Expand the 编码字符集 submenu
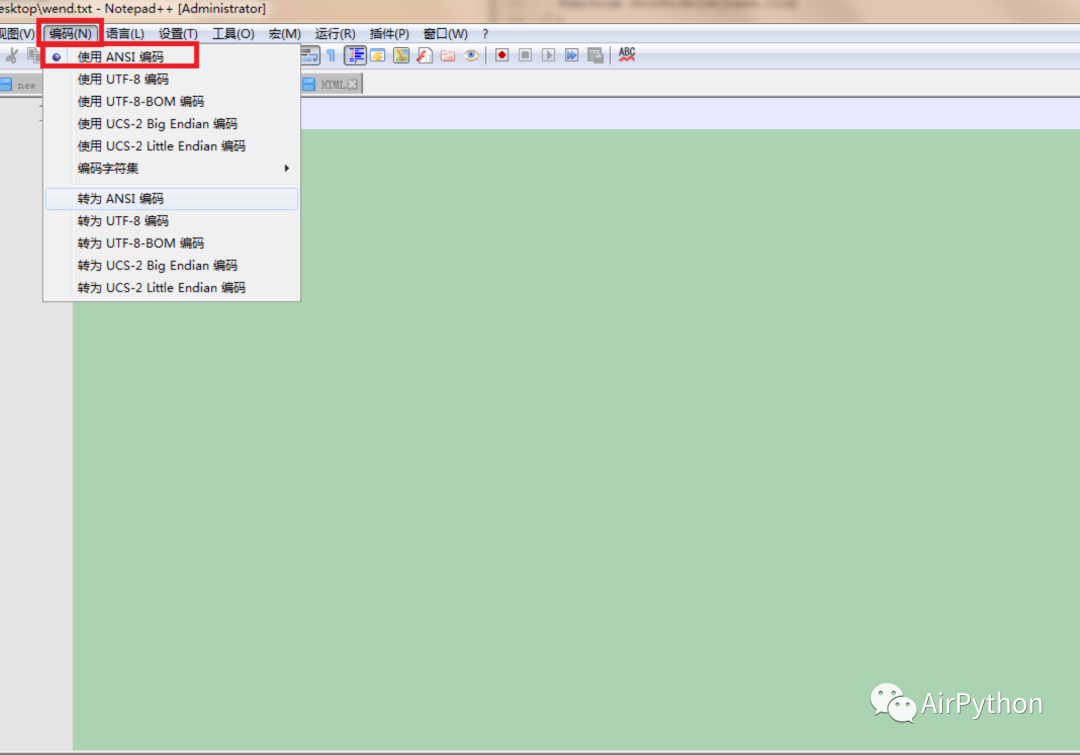 click(172, 168)
